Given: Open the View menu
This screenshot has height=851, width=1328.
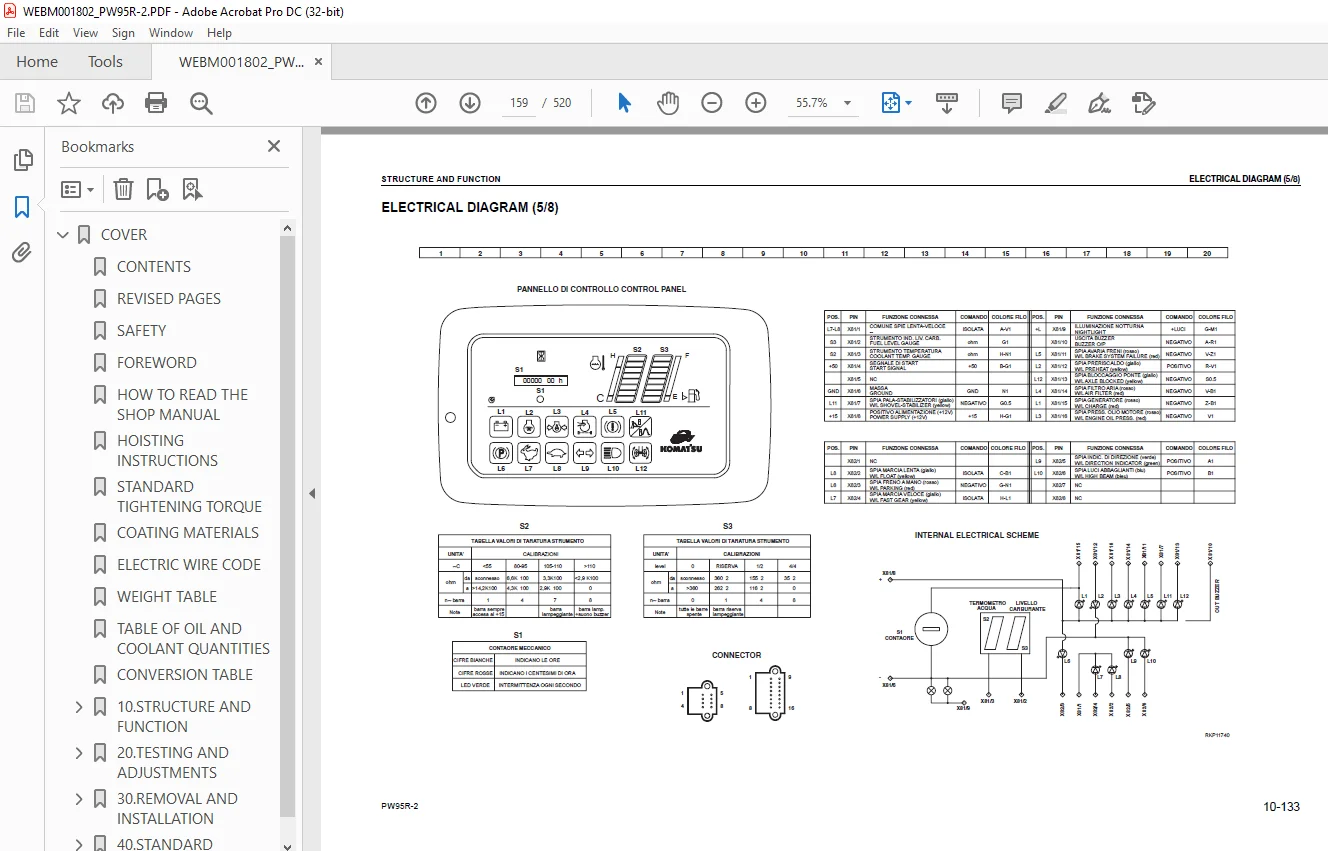Looking at the screenshot, I should [x=86, y=33].
